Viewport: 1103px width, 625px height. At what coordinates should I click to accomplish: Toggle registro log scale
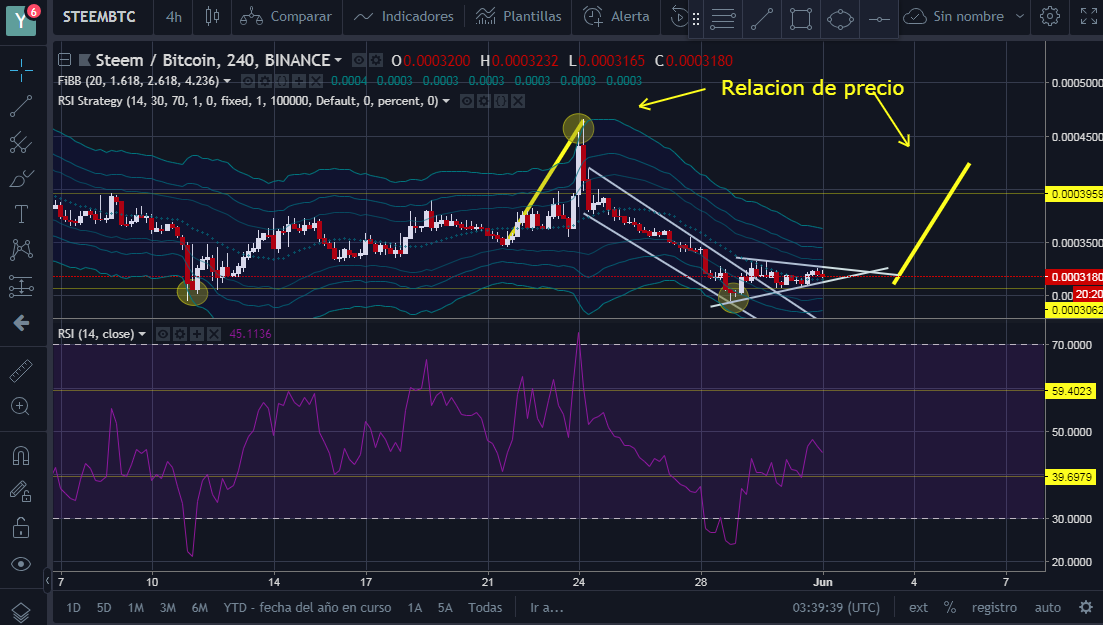[994, 607]
